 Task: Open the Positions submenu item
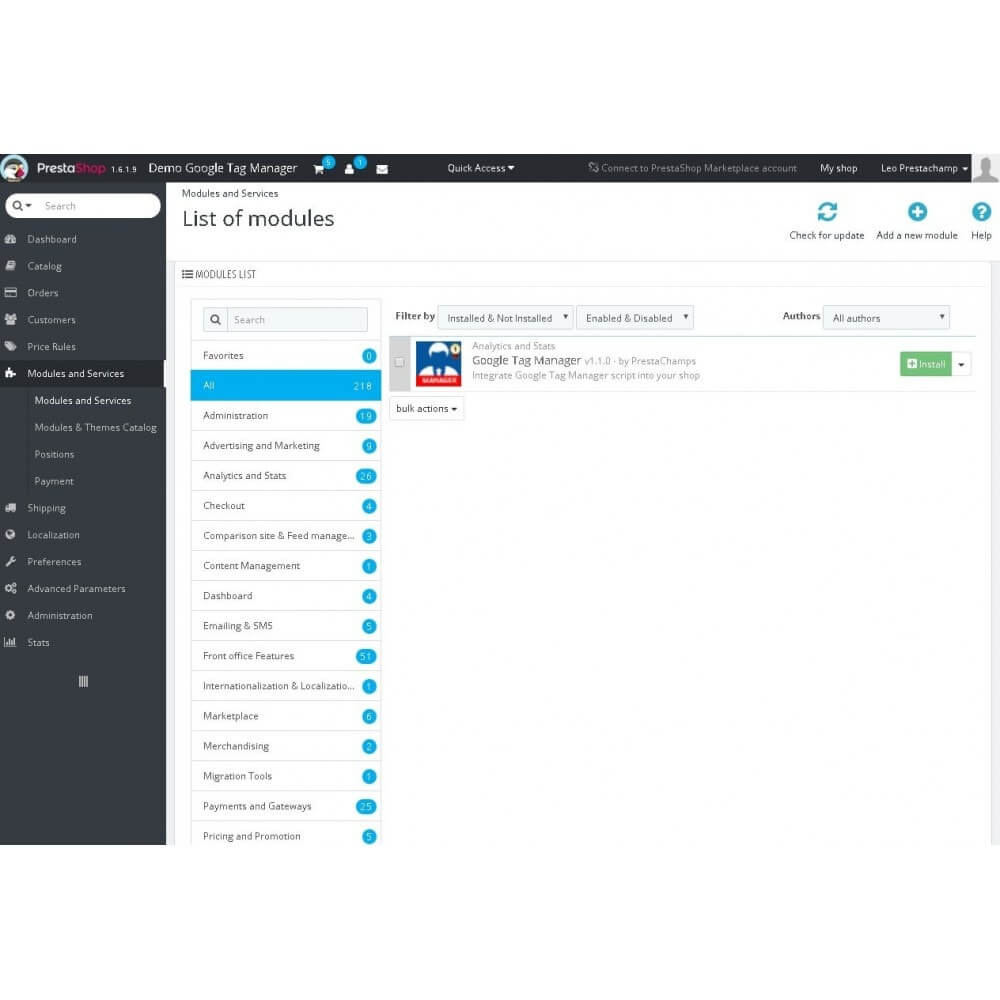54,454
